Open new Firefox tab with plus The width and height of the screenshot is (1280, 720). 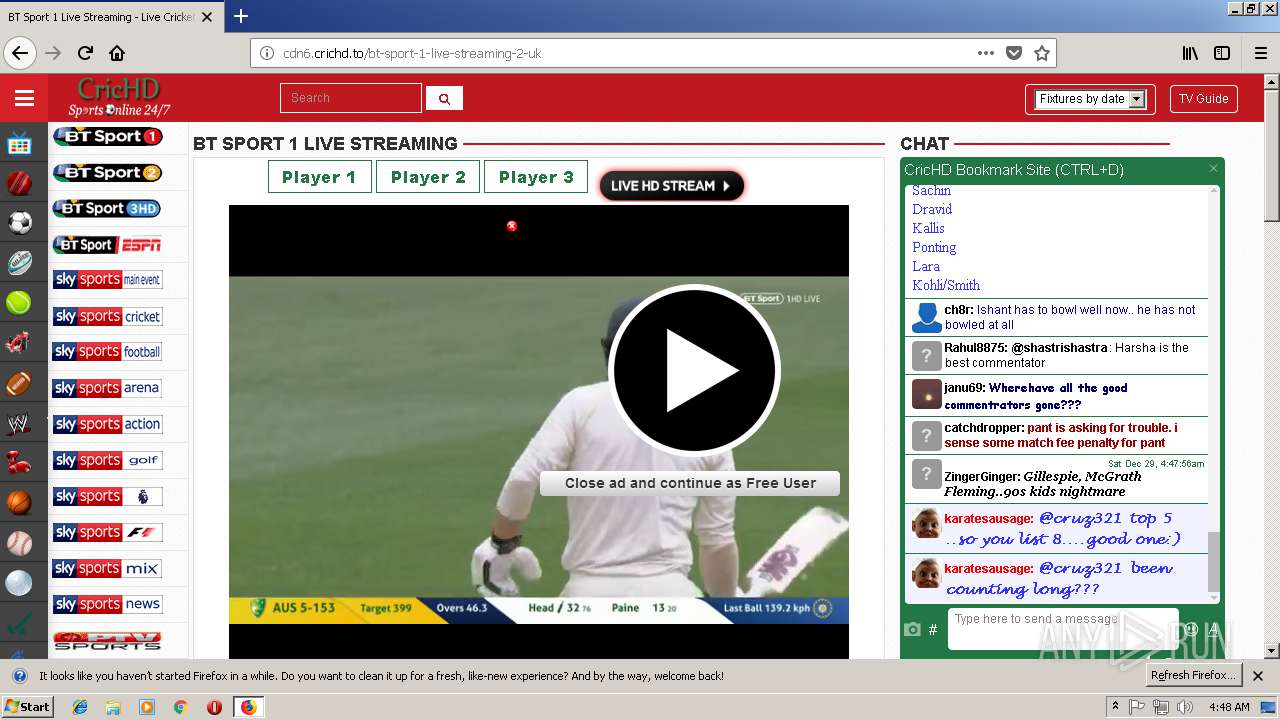[x=241, y=16]
